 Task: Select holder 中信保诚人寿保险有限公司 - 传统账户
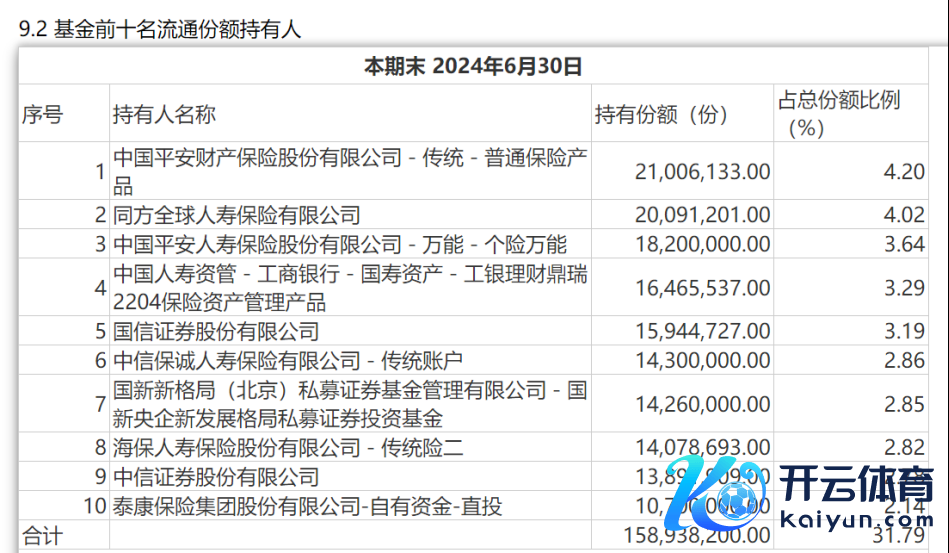[288, 361]
